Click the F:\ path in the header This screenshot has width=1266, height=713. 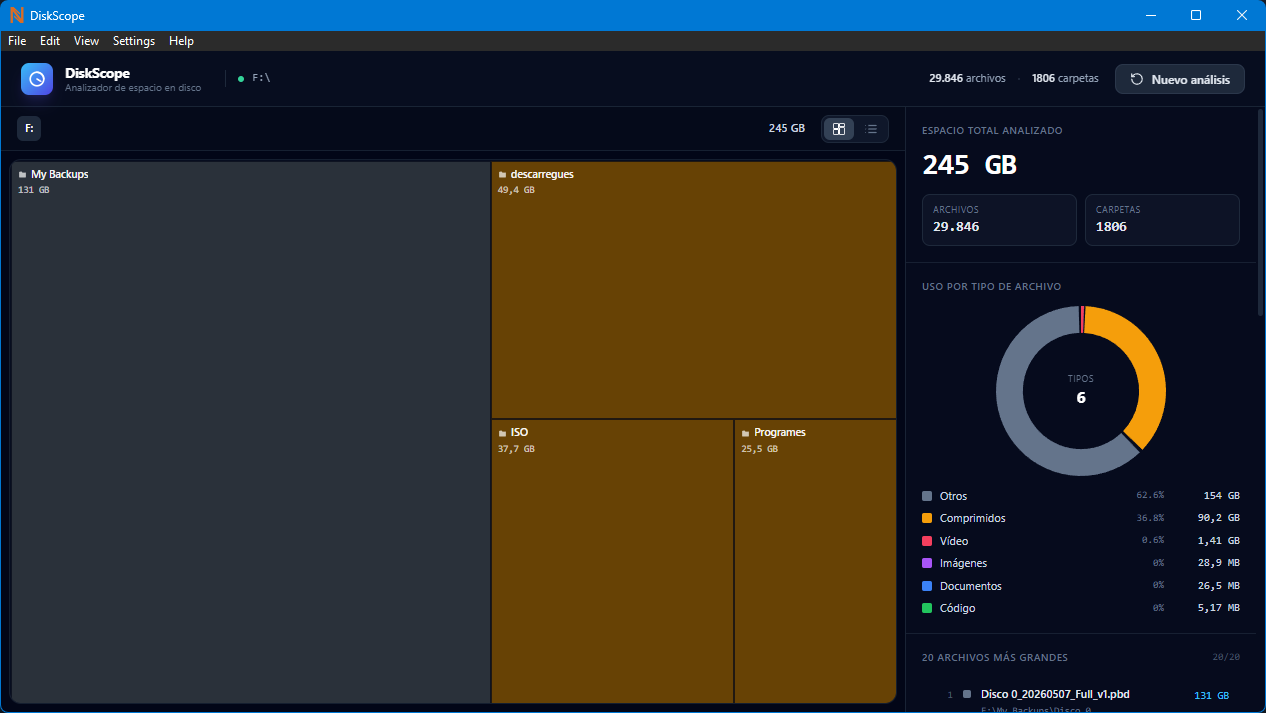[261, 78]
